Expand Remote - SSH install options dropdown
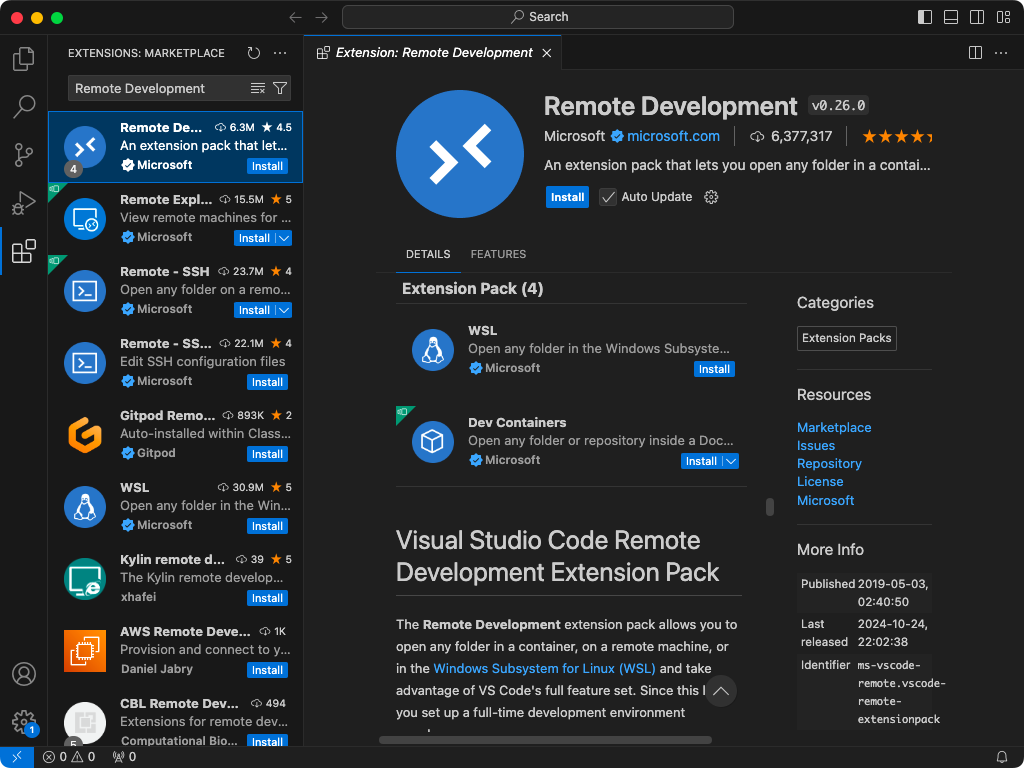1024x768 pixels. tap(284, 310)
